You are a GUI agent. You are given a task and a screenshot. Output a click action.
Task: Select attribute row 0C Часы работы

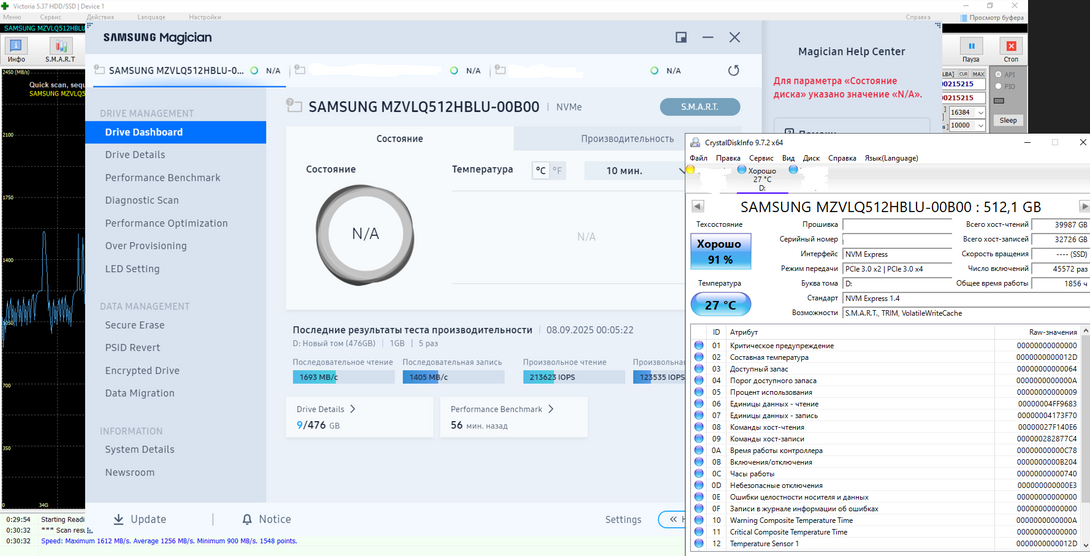click(x=886, y=473)
